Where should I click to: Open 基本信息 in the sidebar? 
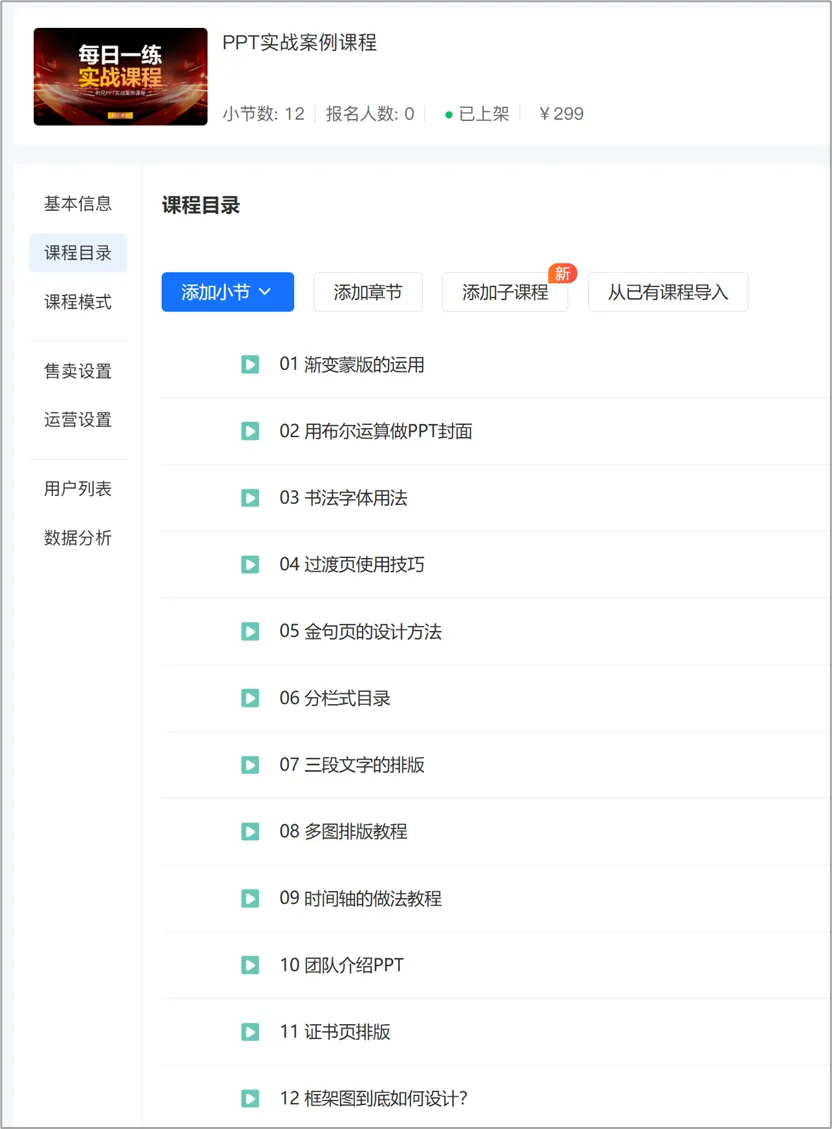78,204
